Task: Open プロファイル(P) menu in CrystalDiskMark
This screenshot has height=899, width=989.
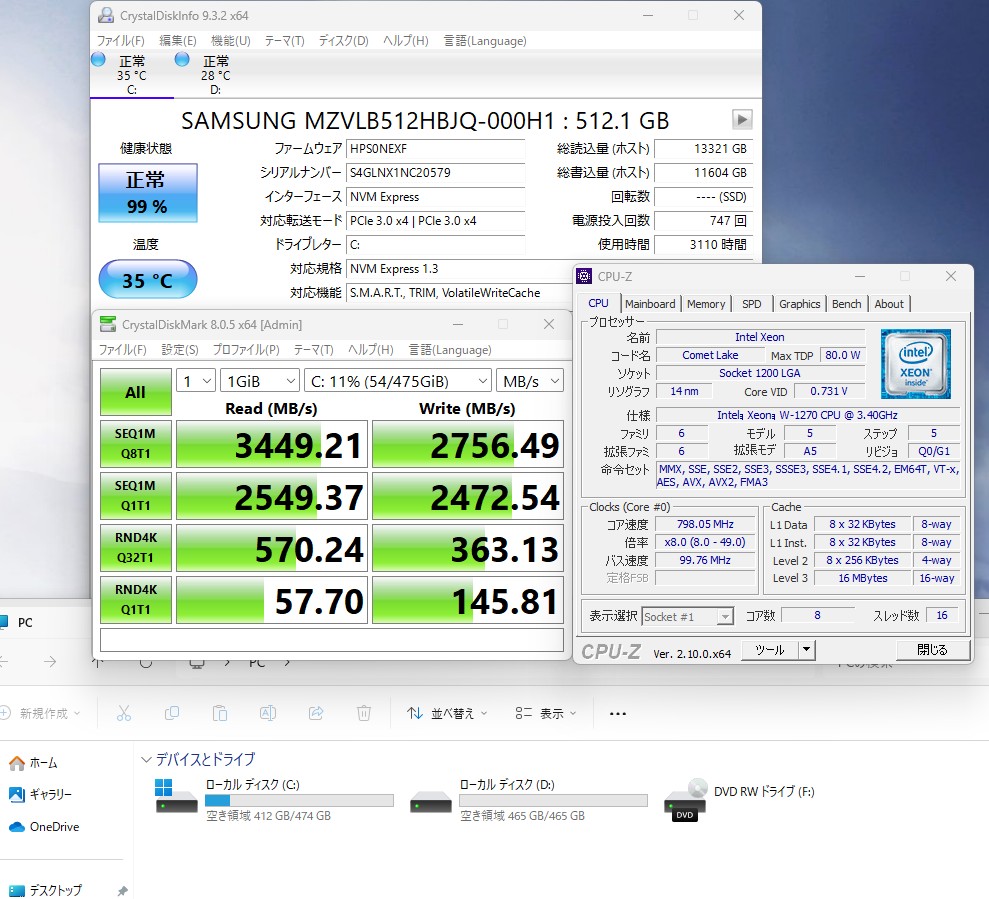Action: 246,350
